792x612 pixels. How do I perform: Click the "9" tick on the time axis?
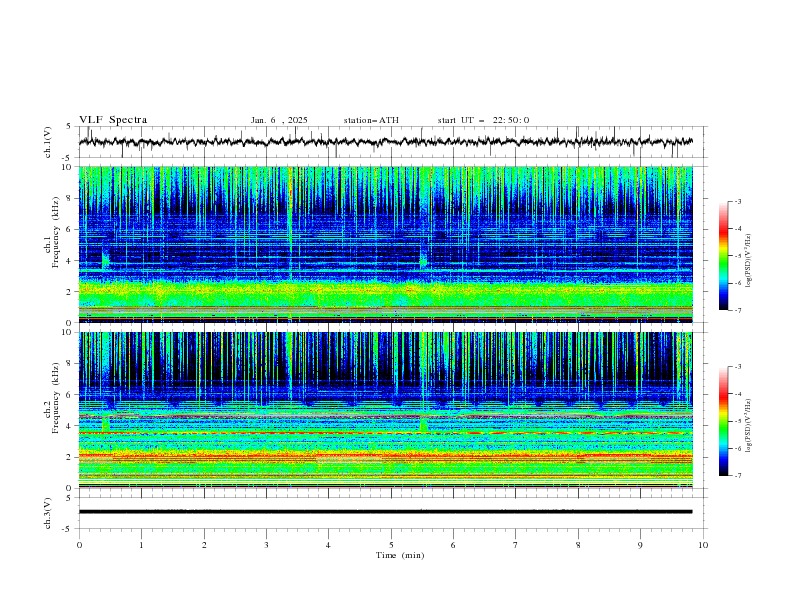[640, 545]
